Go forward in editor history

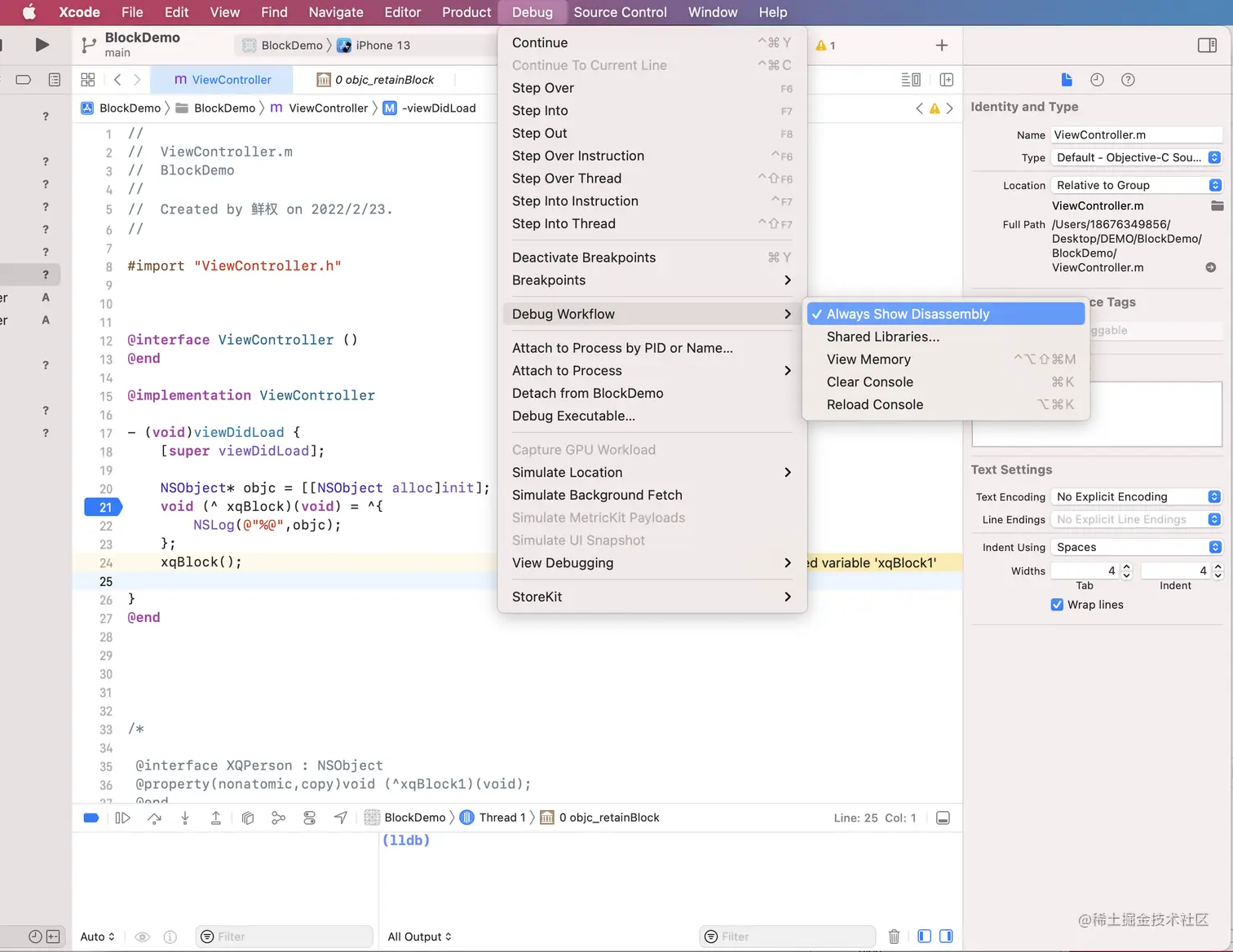click(x=137, y=79)
